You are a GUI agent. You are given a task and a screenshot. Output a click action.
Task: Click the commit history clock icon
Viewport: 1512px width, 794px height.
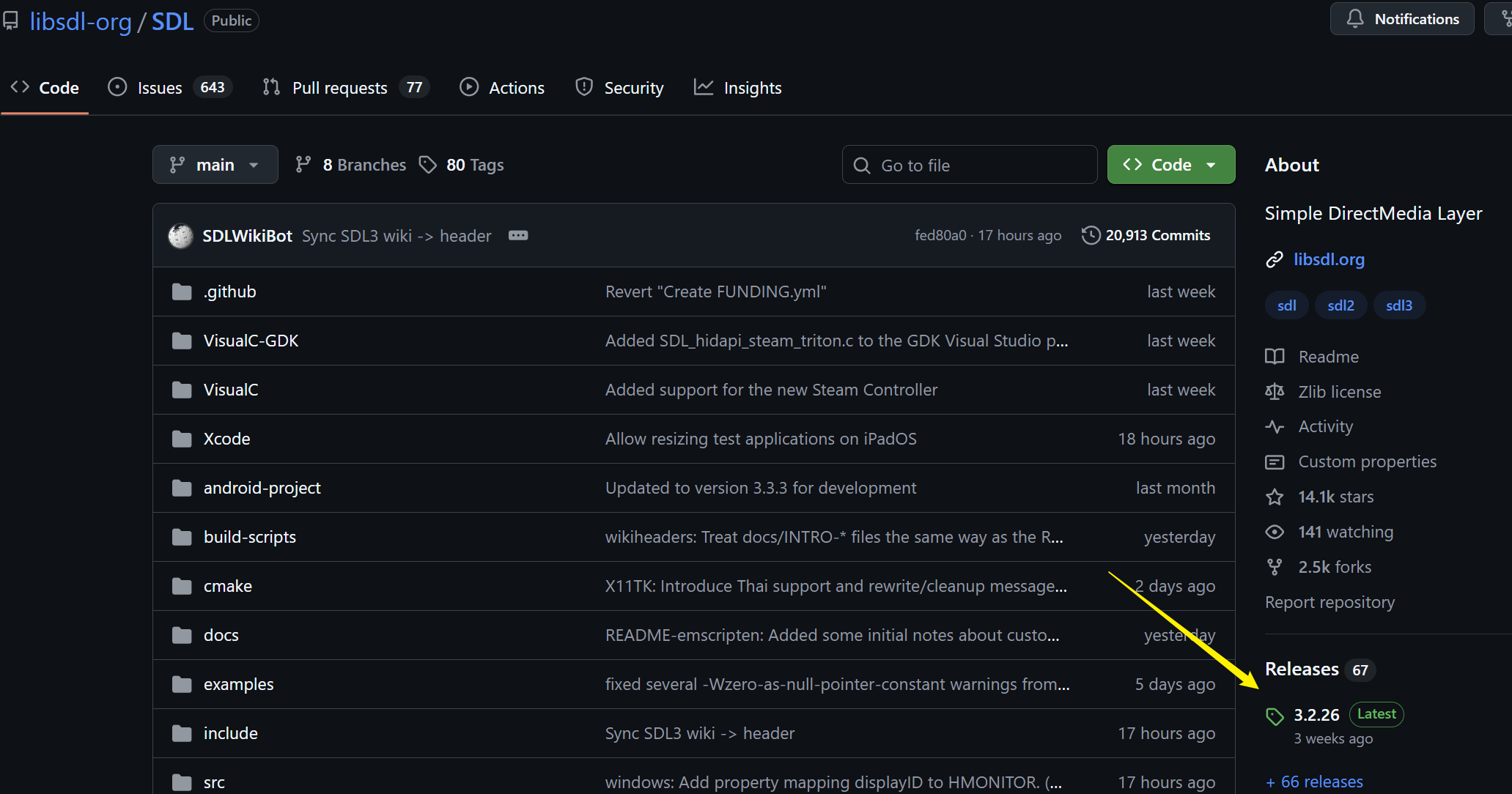click(1091, 235)
